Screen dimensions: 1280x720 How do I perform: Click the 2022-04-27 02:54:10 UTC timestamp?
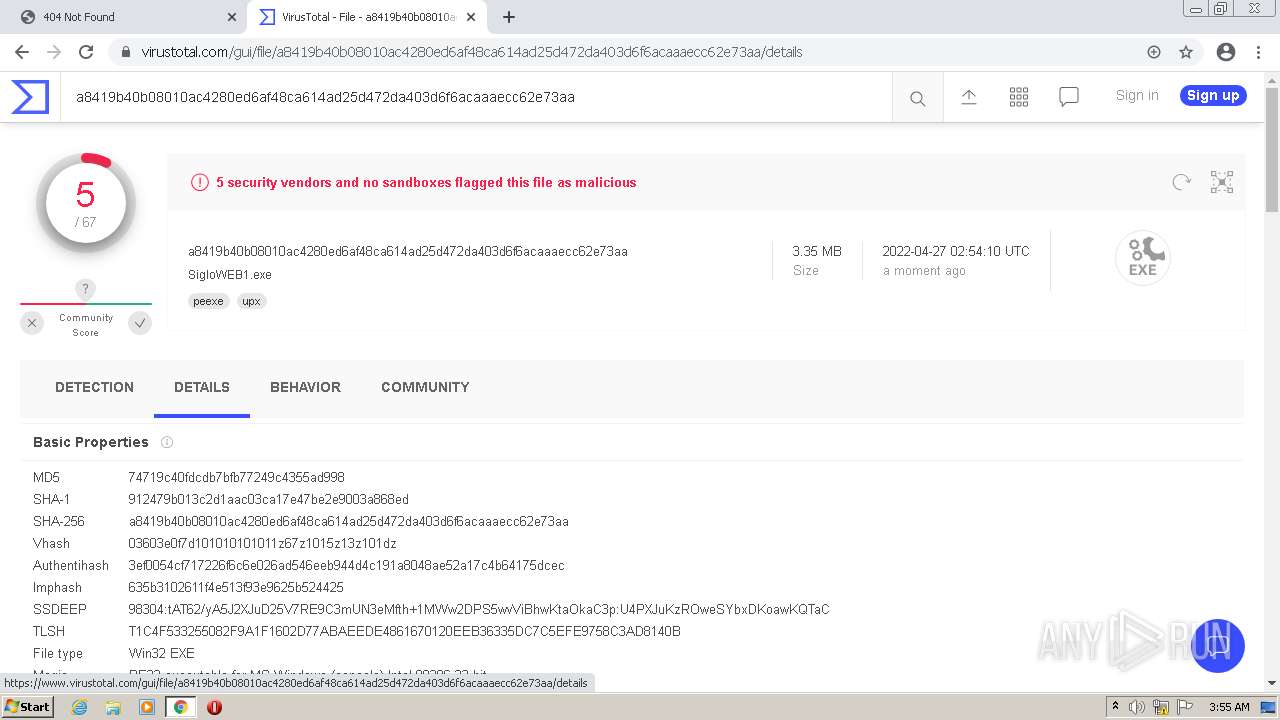955,251
